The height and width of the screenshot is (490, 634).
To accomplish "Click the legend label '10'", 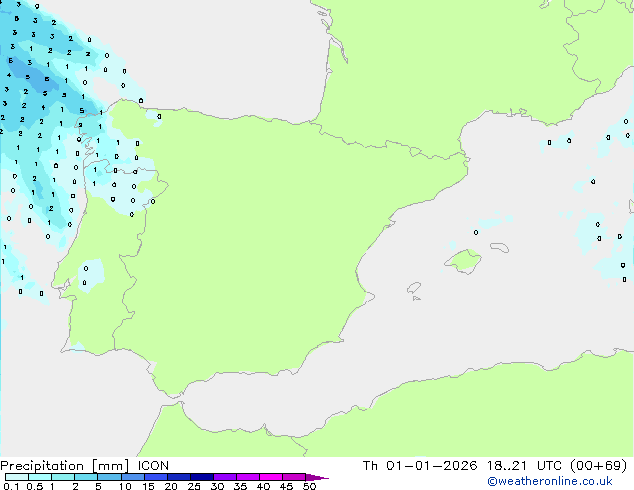I will [125, 486].
